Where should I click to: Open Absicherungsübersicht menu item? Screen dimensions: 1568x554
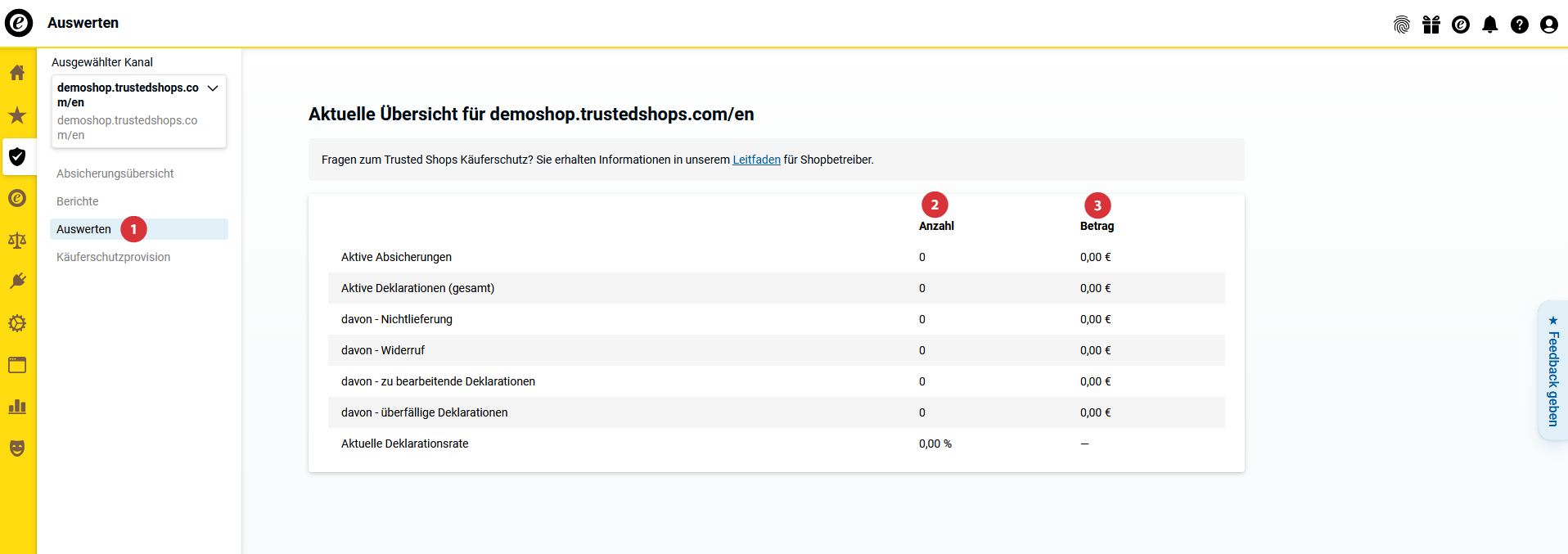click(x=115, y=173)
